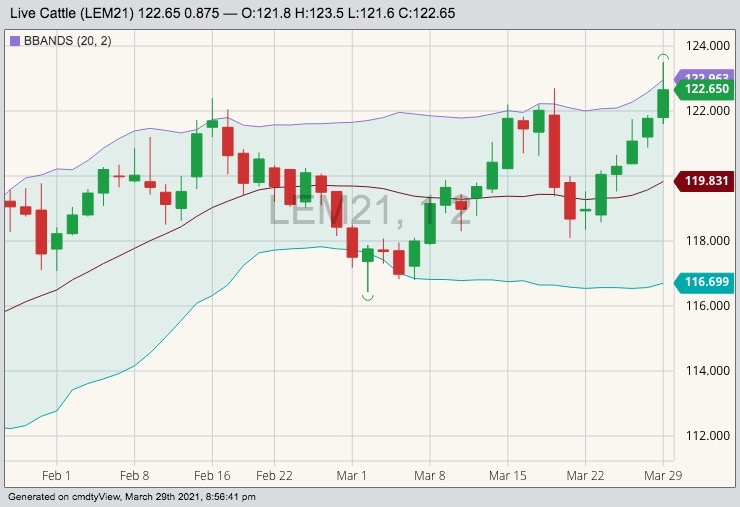The width and height of the screenshot is (740, 507).
Task: Click the 112.000 price axis label
Action: (707, 436)
